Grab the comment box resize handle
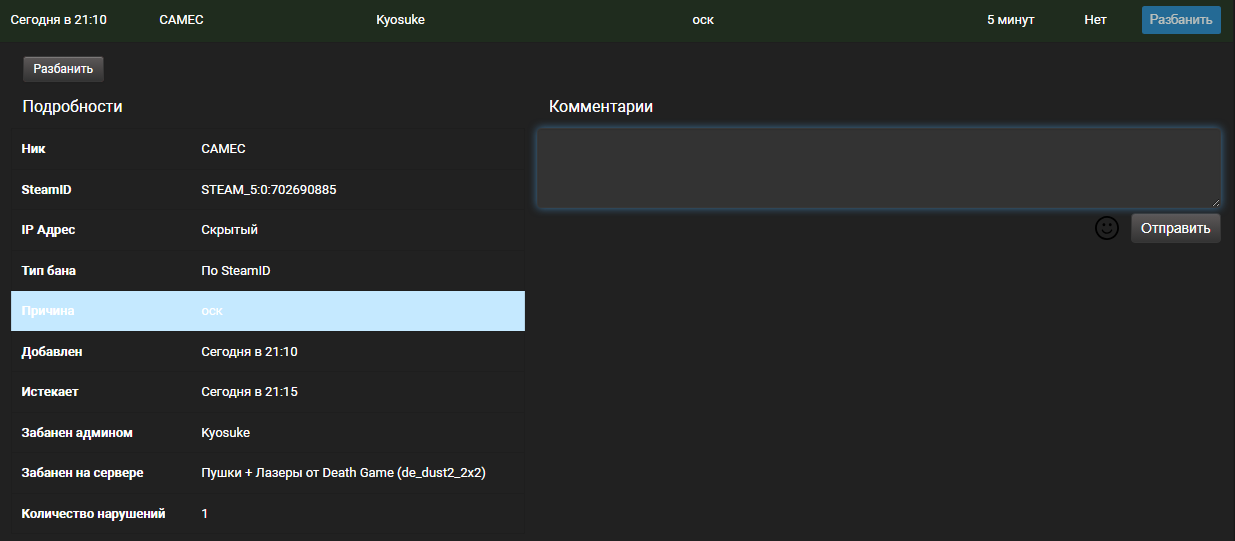Viewport: 1235px width, 541px height. (1215, 202)
